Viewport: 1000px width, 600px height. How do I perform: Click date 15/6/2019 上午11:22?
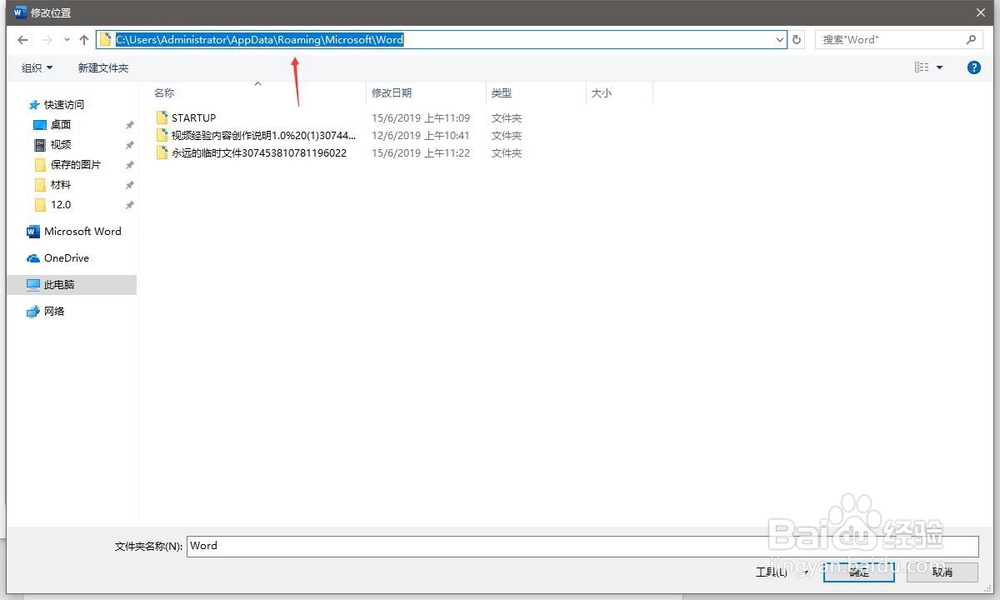[x=421, y=153]
